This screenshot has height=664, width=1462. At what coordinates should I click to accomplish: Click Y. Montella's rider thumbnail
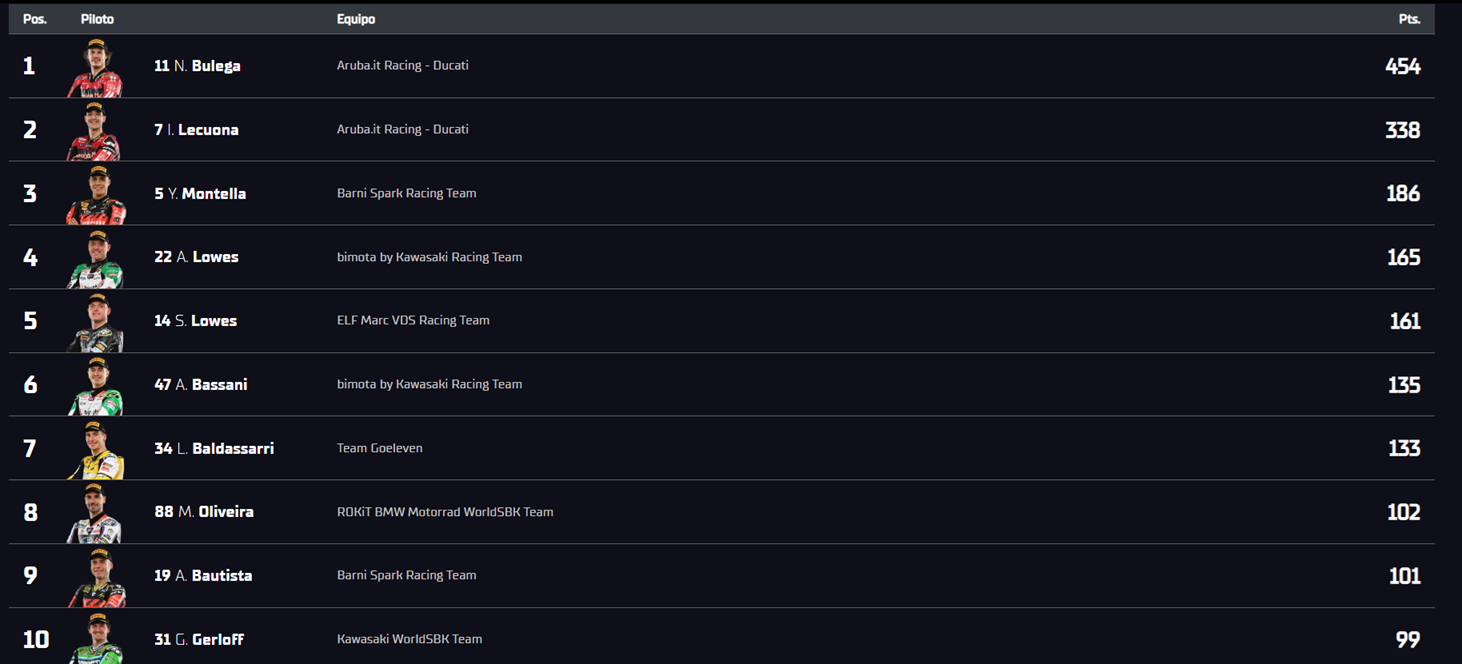[95, 195]
